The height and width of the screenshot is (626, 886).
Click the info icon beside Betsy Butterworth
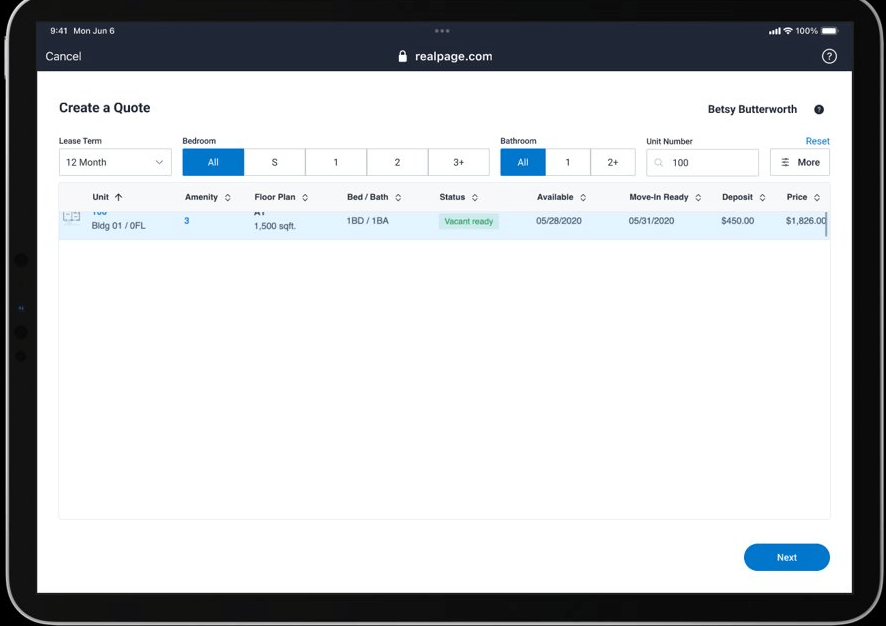[819, 110]
